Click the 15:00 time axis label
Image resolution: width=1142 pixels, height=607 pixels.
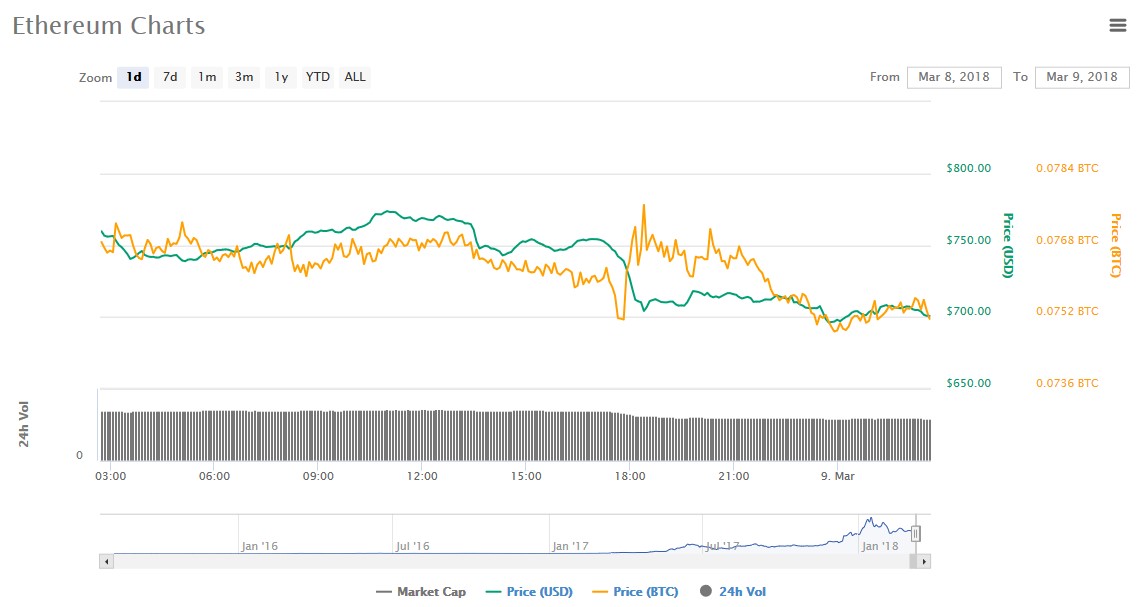click(x=526, y=476)
